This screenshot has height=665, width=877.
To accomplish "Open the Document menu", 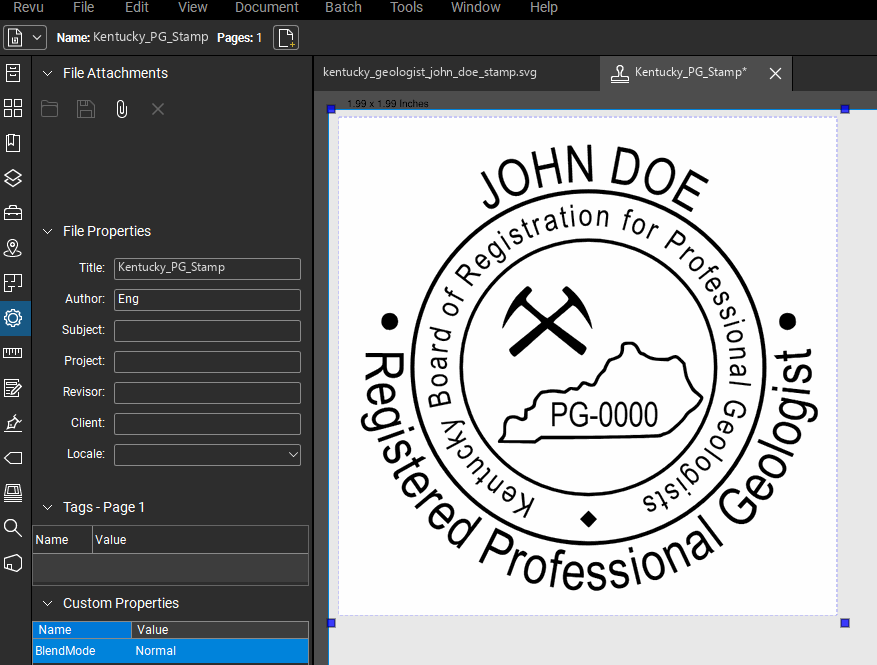I will [x=267, y=7].
